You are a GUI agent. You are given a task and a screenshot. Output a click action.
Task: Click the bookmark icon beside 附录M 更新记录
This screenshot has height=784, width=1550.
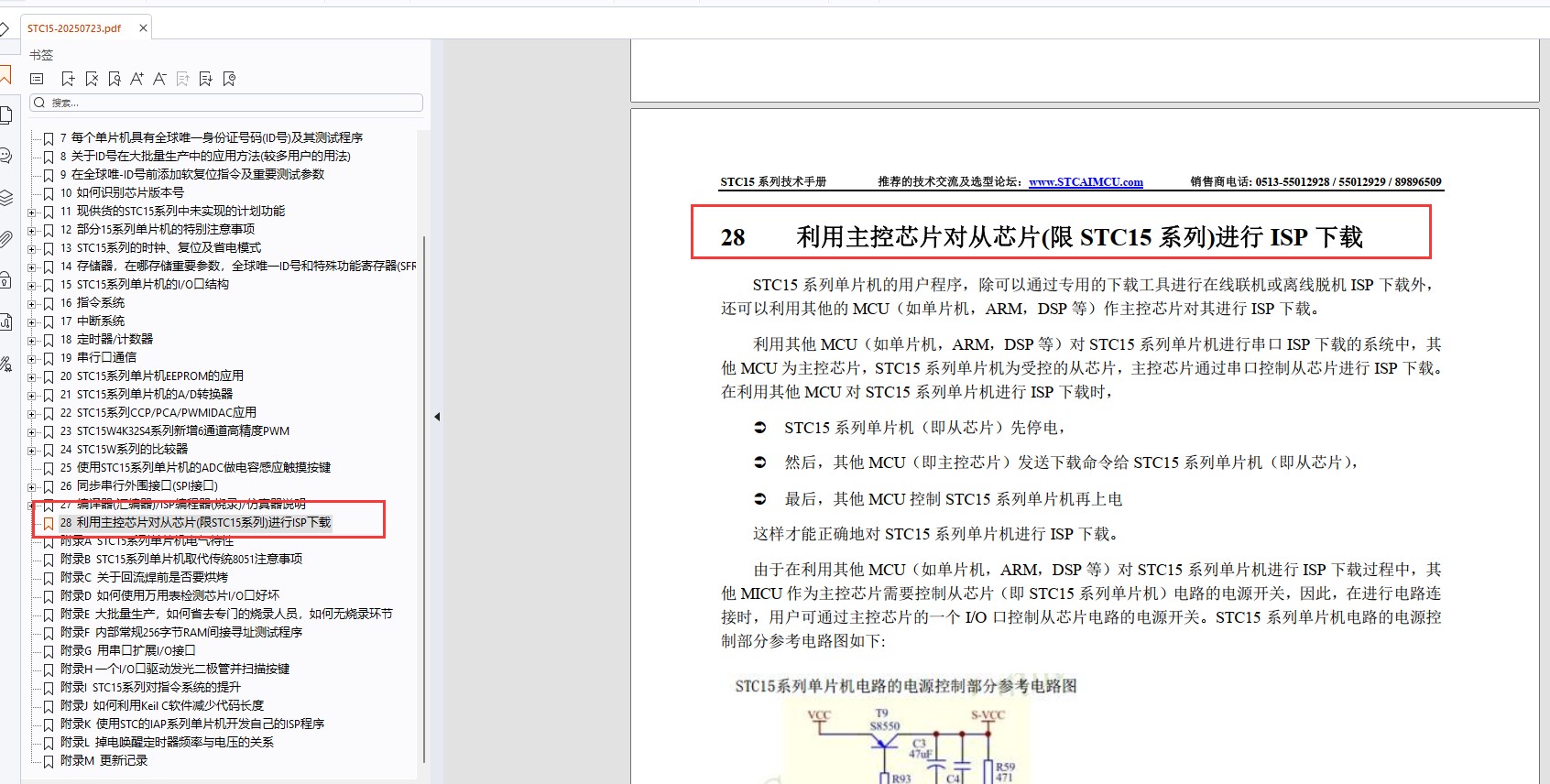[x=49, y=761]
